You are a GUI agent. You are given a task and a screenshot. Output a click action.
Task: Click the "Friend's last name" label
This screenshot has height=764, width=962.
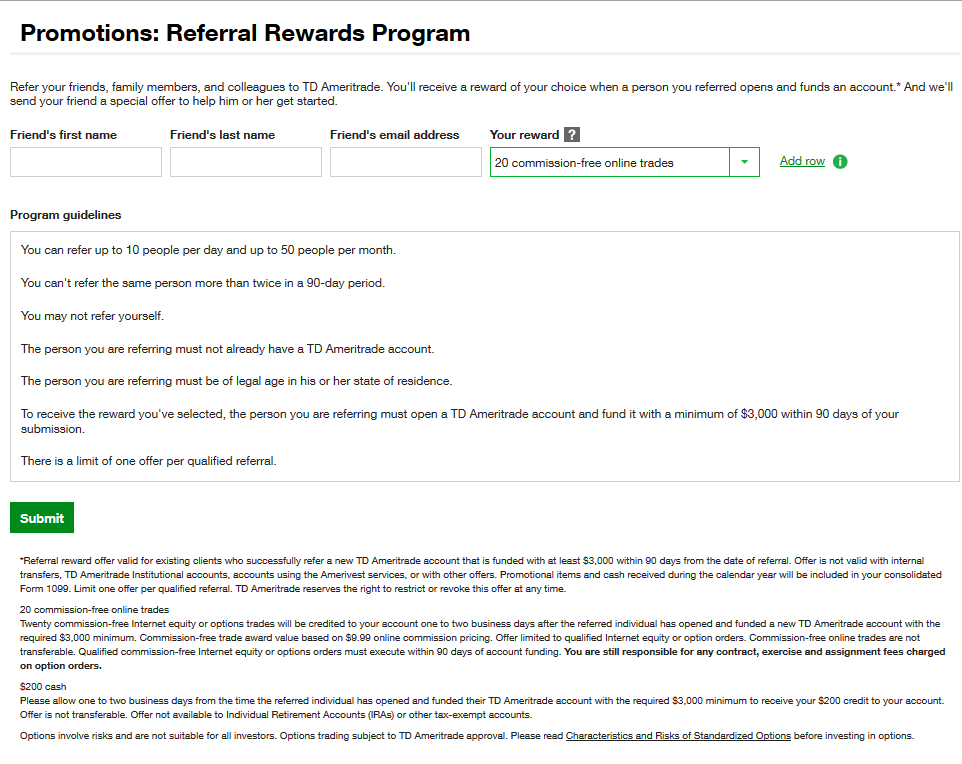(222, 135)
